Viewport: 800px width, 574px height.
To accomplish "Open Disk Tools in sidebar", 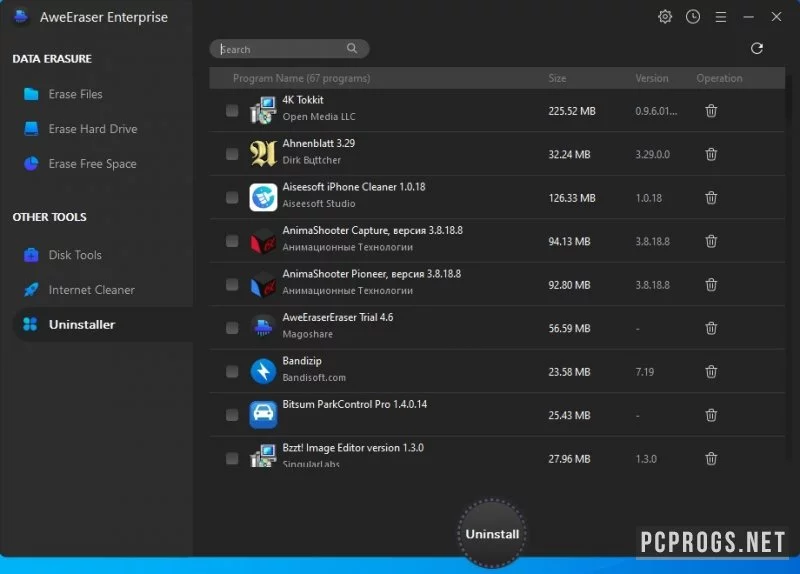I will tap(75, 255).
